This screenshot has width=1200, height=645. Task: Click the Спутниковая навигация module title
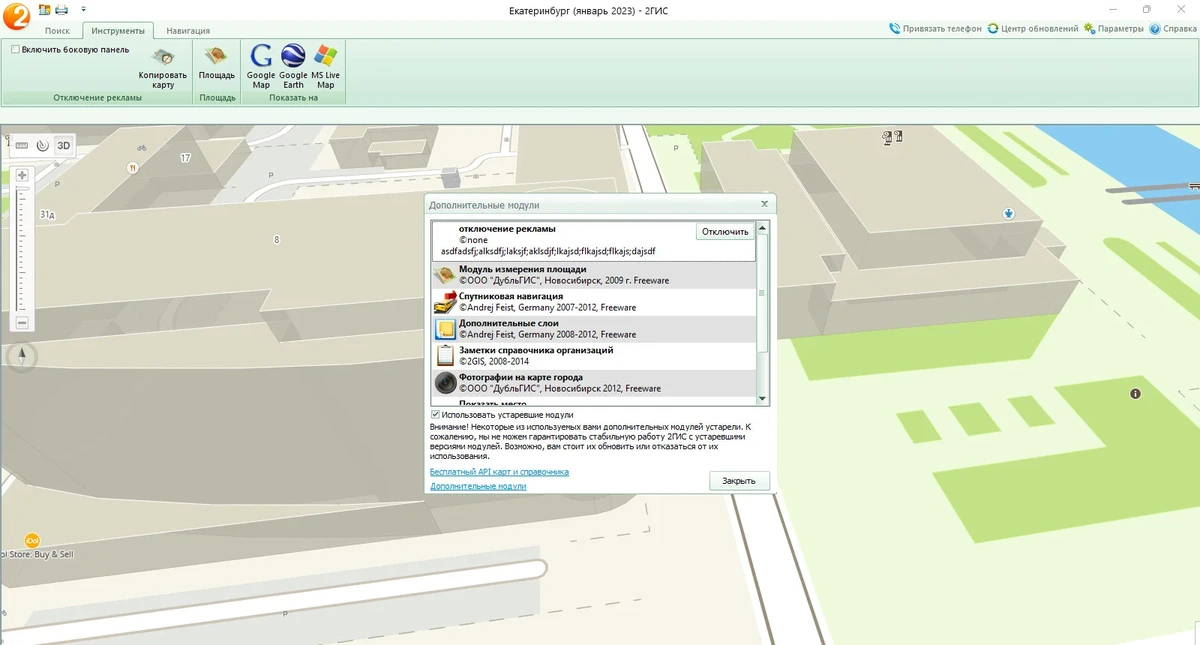point(511,296)
